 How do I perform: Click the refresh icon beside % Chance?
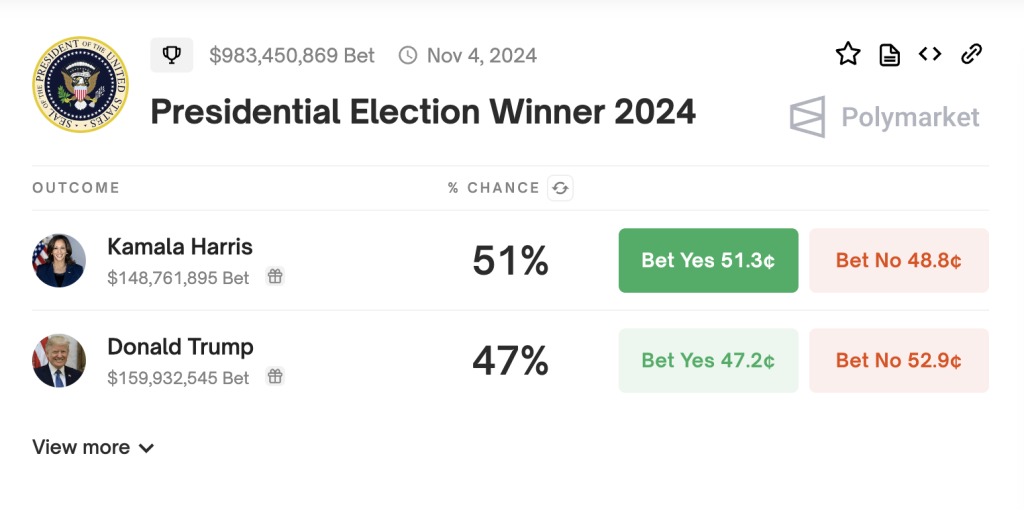(x=560, y=188)
